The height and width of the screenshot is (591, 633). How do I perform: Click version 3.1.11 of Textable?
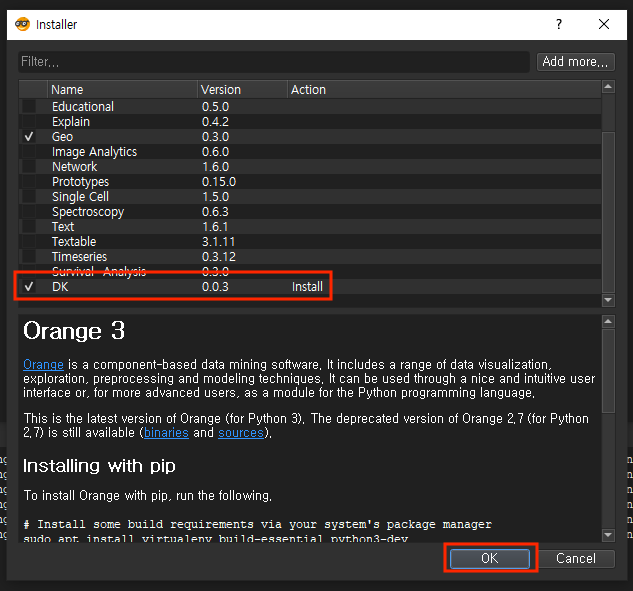click(218, 241)
